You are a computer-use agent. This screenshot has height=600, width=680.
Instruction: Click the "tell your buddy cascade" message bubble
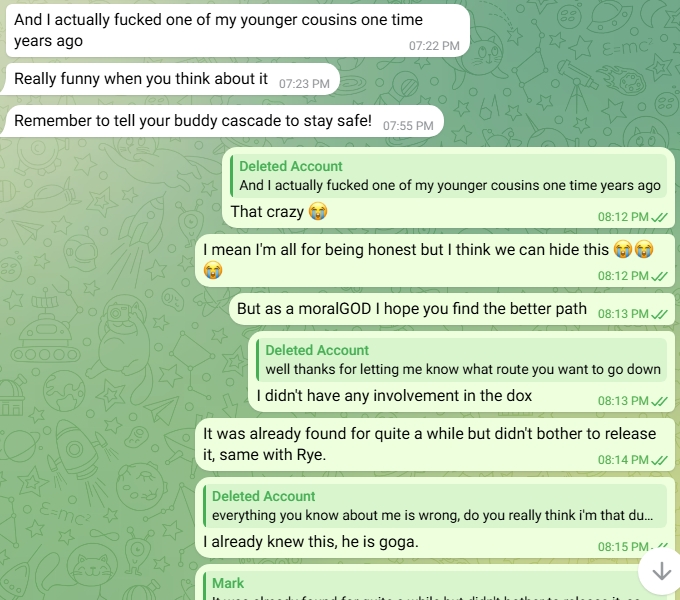click(193, 121)
